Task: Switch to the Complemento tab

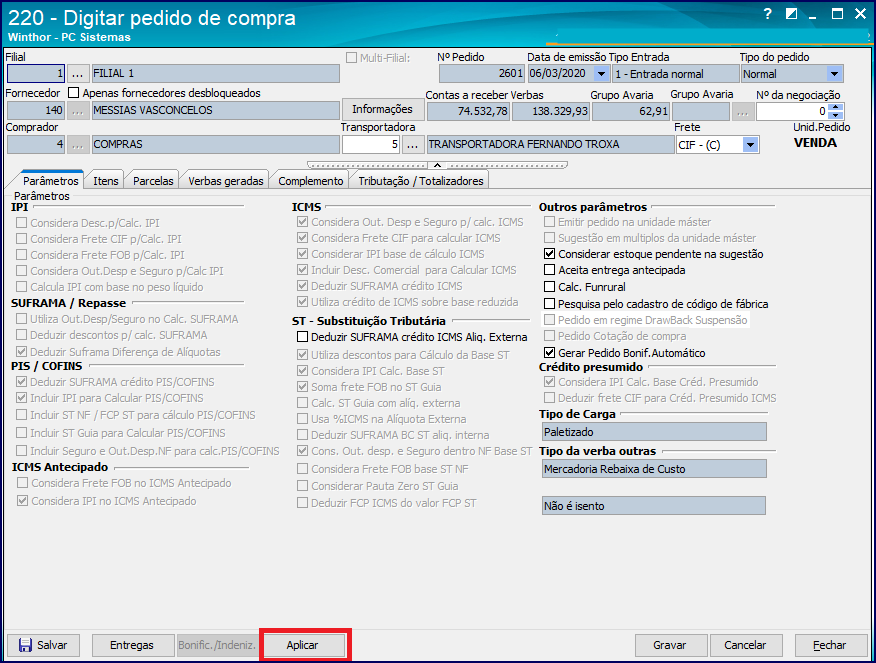Action: click(x=311, y=181)
